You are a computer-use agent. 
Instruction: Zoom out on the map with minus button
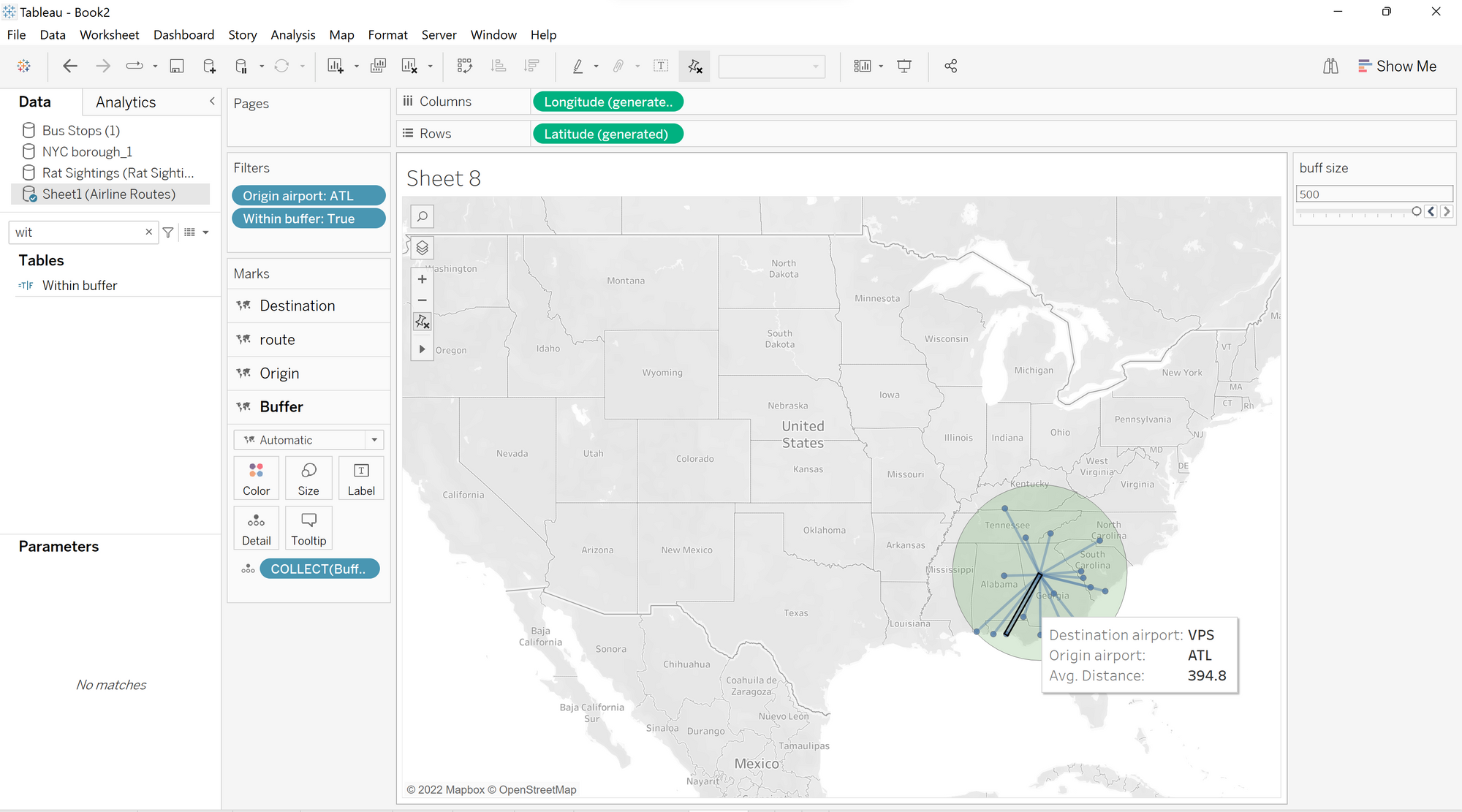[423, 300]
